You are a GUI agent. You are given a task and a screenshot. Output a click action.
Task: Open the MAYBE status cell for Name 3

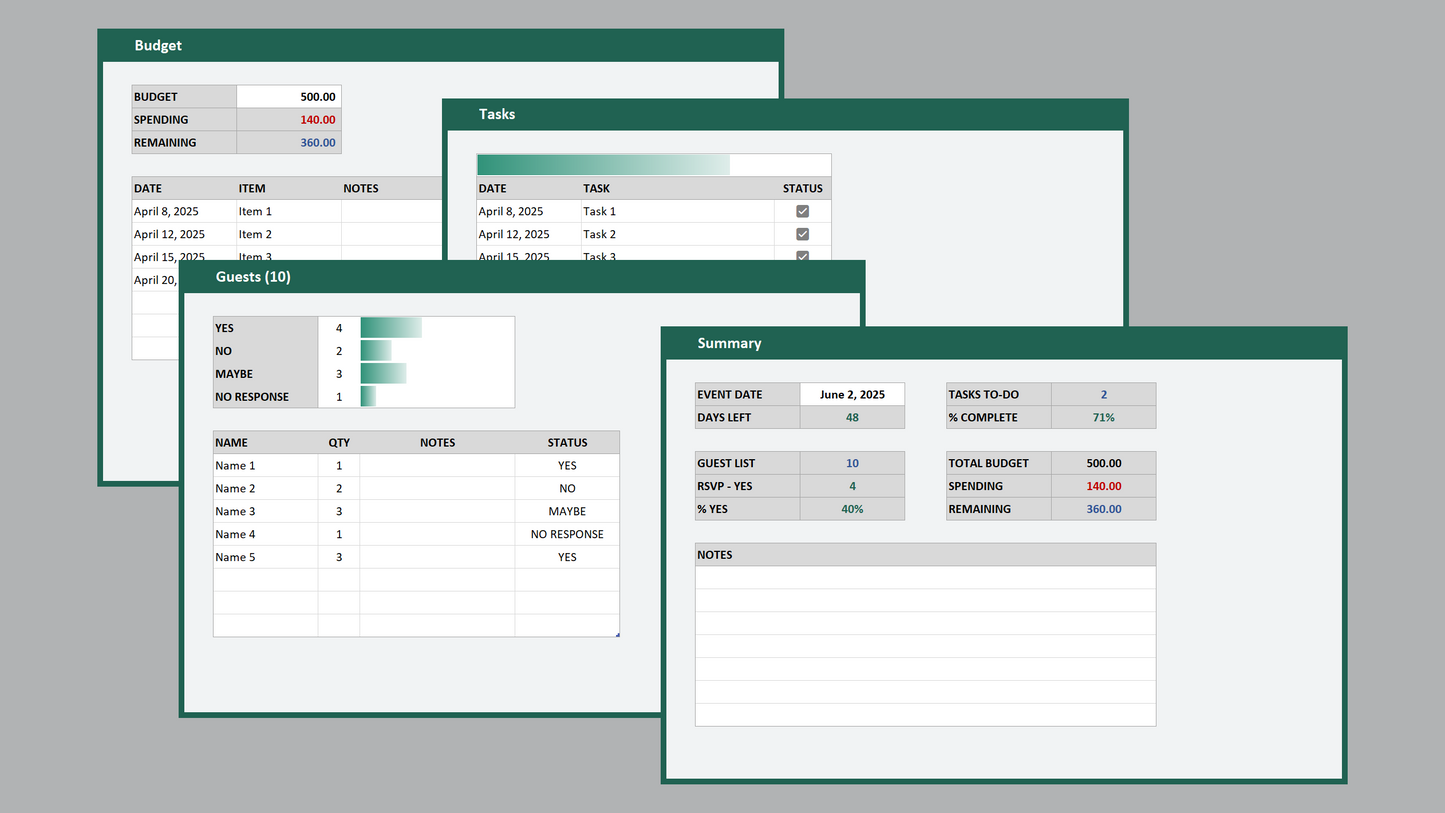pyautogui.click(x=567, y=511)
